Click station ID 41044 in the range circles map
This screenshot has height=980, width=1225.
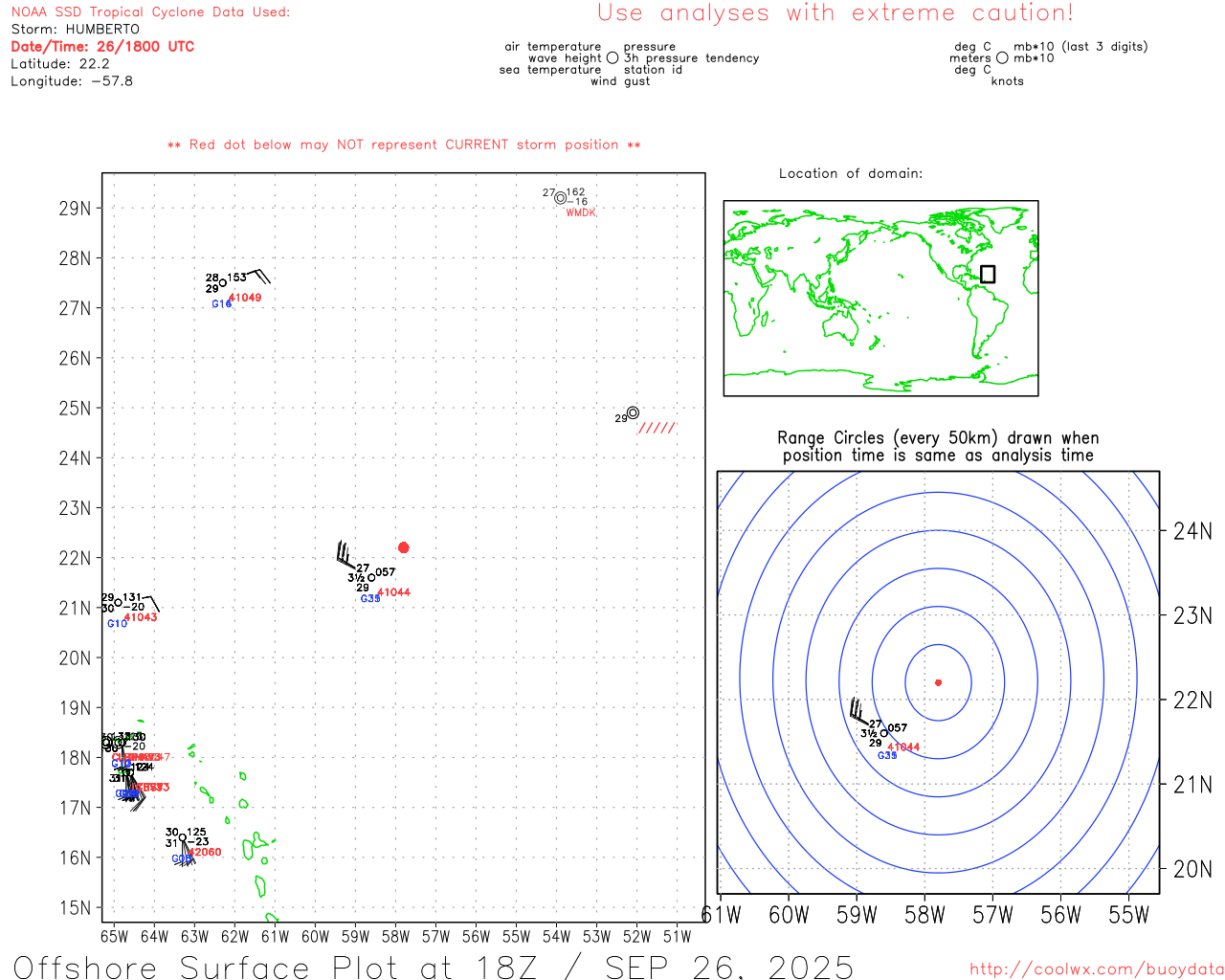click(x=903, y=747)
